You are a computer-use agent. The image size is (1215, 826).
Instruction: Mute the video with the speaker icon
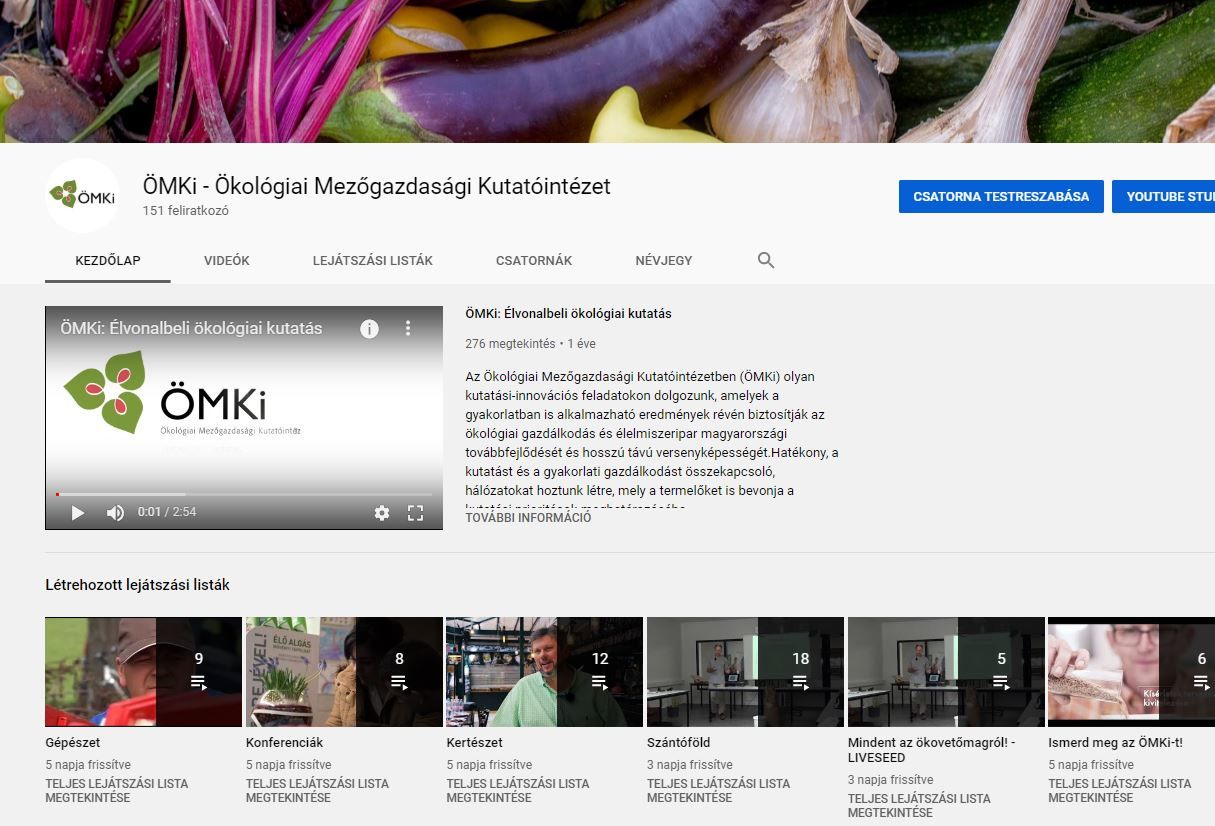coord(116,513)
